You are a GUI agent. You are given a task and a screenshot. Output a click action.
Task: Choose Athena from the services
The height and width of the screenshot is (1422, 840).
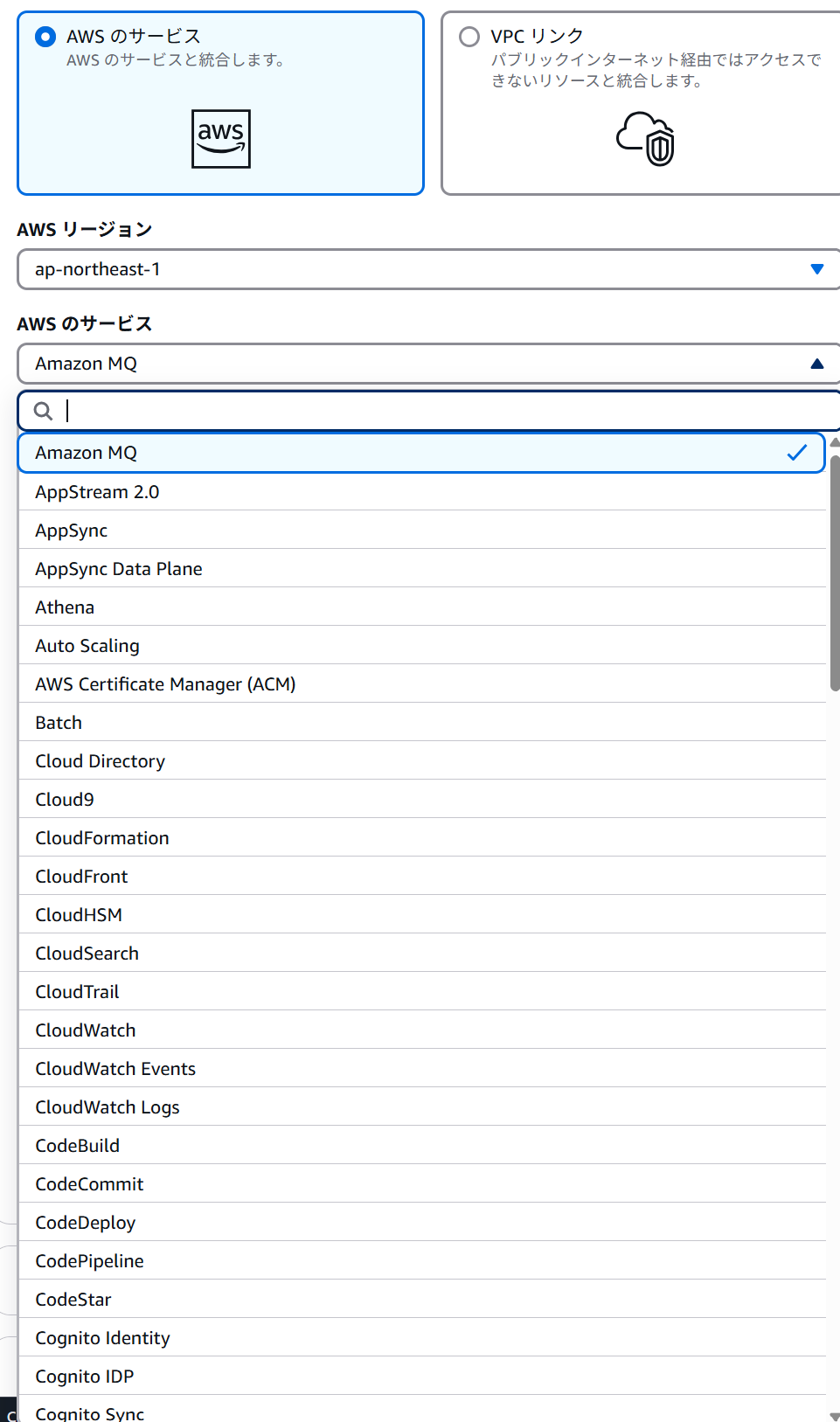pyautogui.click(x=422, y=607)
